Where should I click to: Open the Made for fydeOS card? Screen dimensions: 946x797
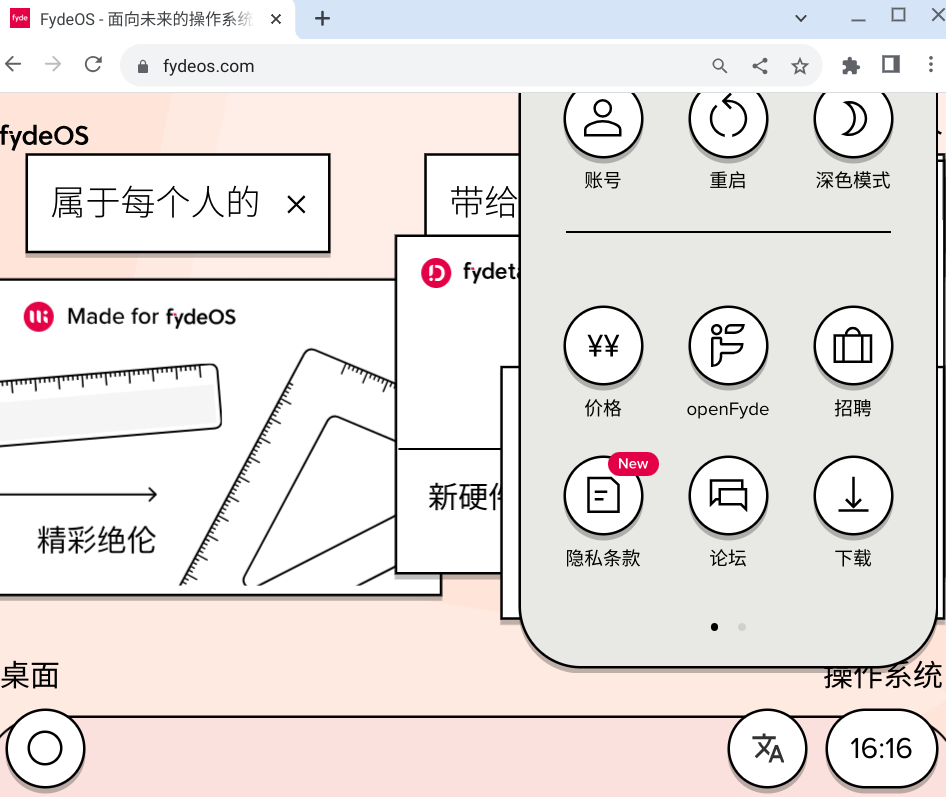tap(199, 437)
